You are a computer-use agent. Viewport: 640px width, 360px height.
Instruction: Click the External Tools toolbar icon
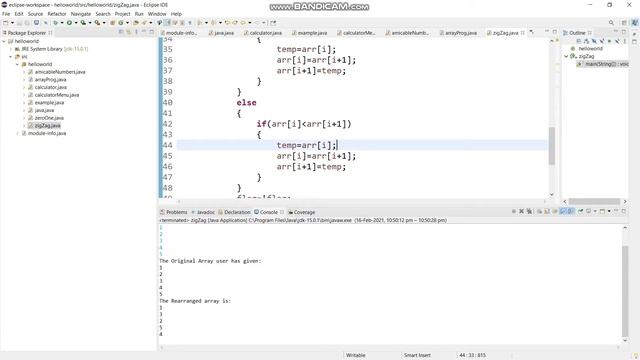point(97,23)
